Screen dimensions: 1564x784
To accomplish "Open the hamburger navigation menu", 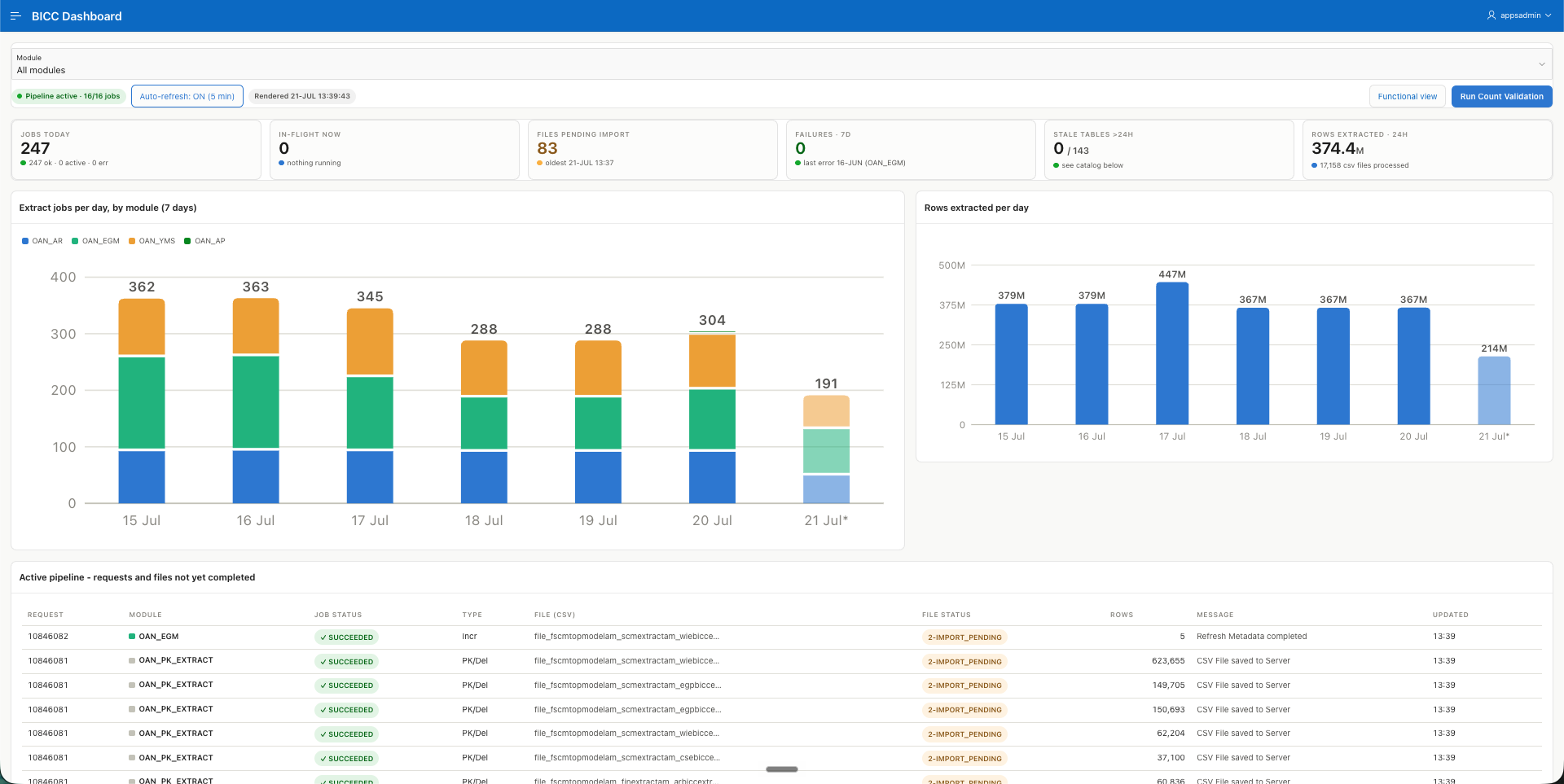I will tap(15, 15).
